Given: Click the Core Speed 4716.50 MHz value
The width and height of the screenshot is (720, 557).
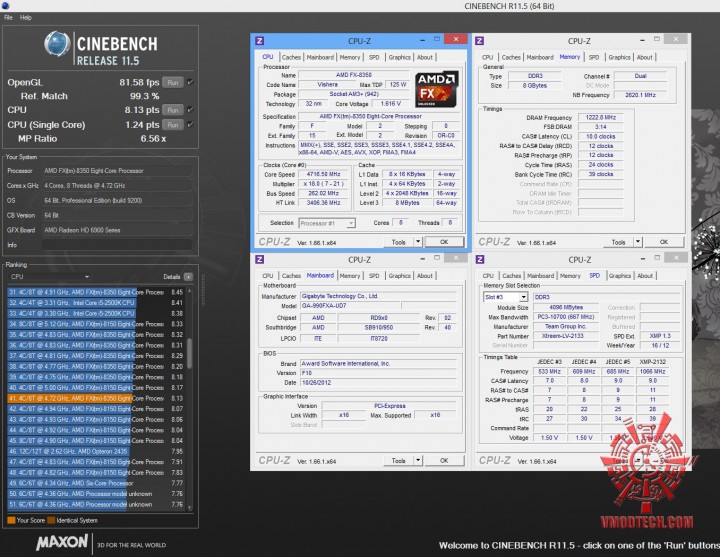Looking at the screenshot, I should point(324,174).
